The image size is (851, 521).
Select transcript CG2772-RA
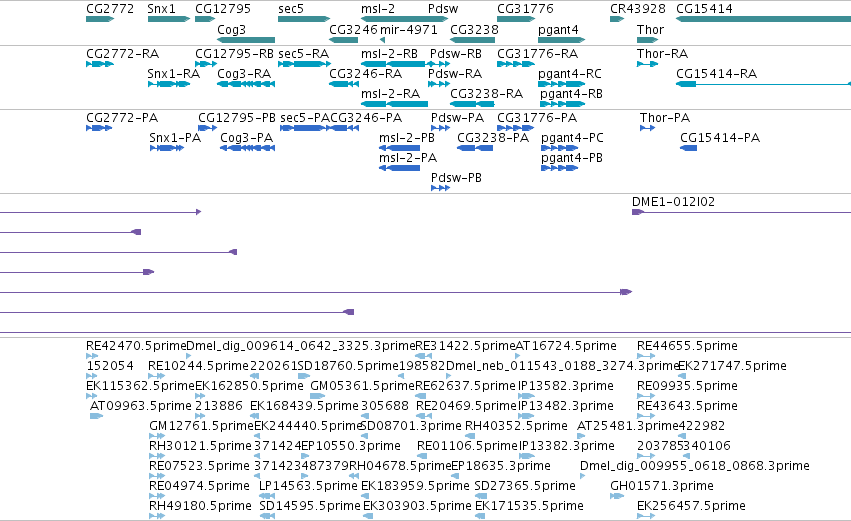pyautogui.click(x=100, y=64)
